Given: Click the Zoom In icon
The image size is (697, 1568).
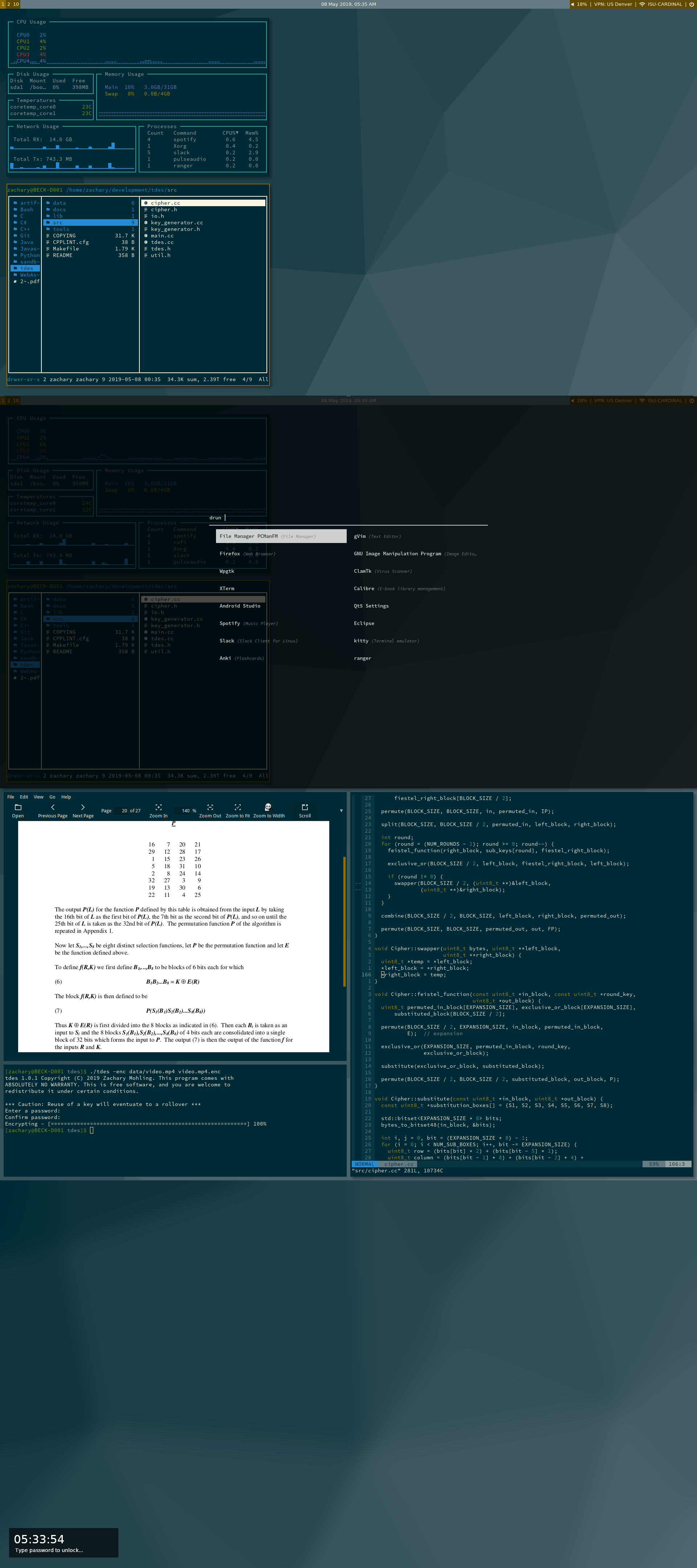Looking at the screenshot, I should 158,807.
